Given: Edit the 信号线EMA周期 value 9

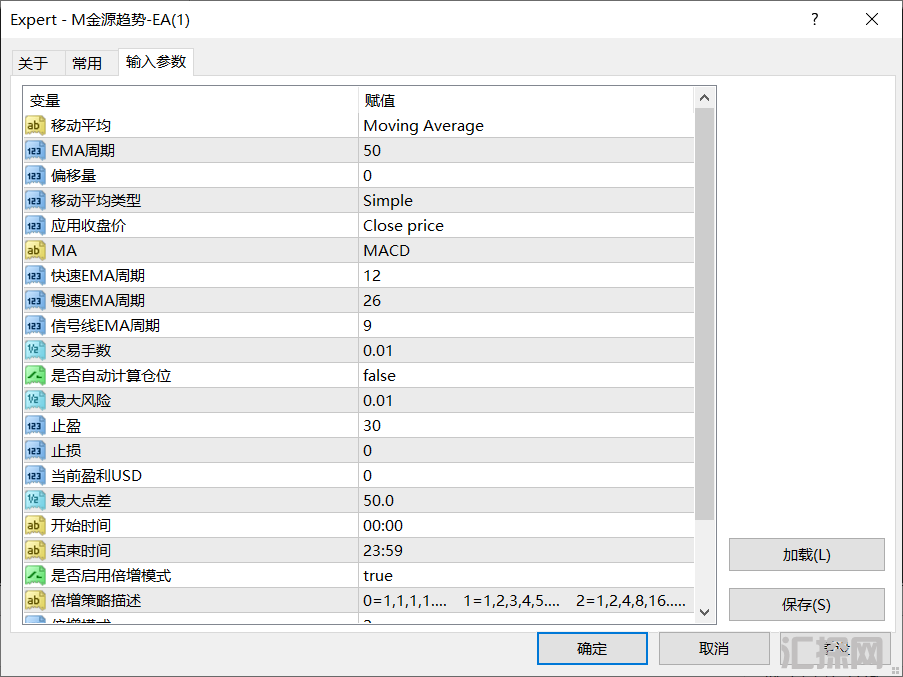Looking at the screenshot, I should click(x=526, y=326).
